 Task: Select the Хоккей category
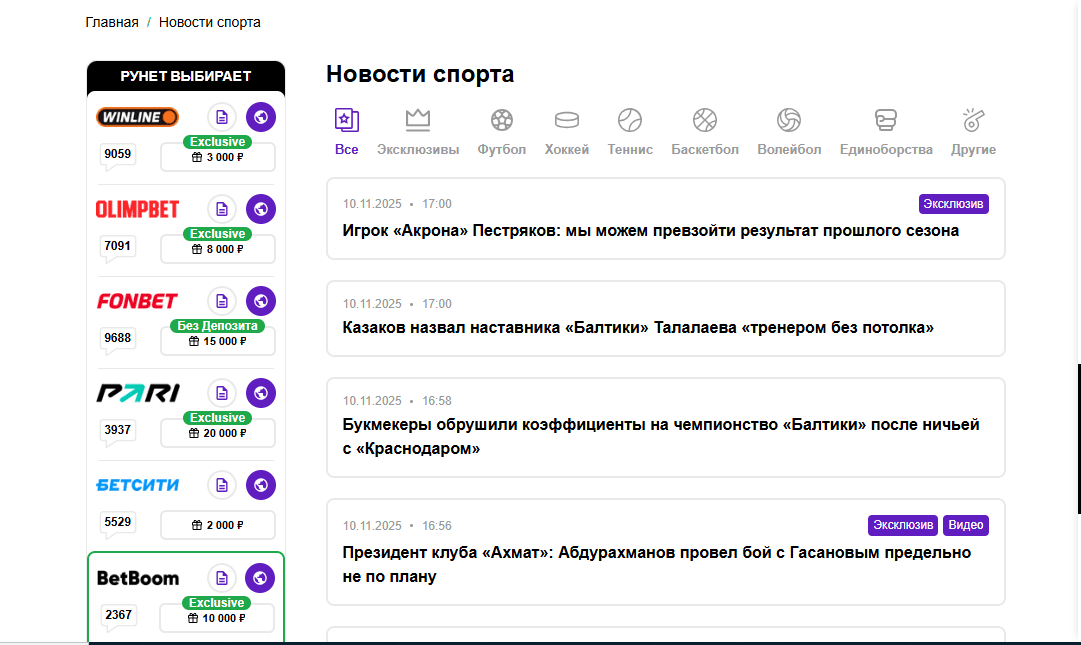coord(566,132)
